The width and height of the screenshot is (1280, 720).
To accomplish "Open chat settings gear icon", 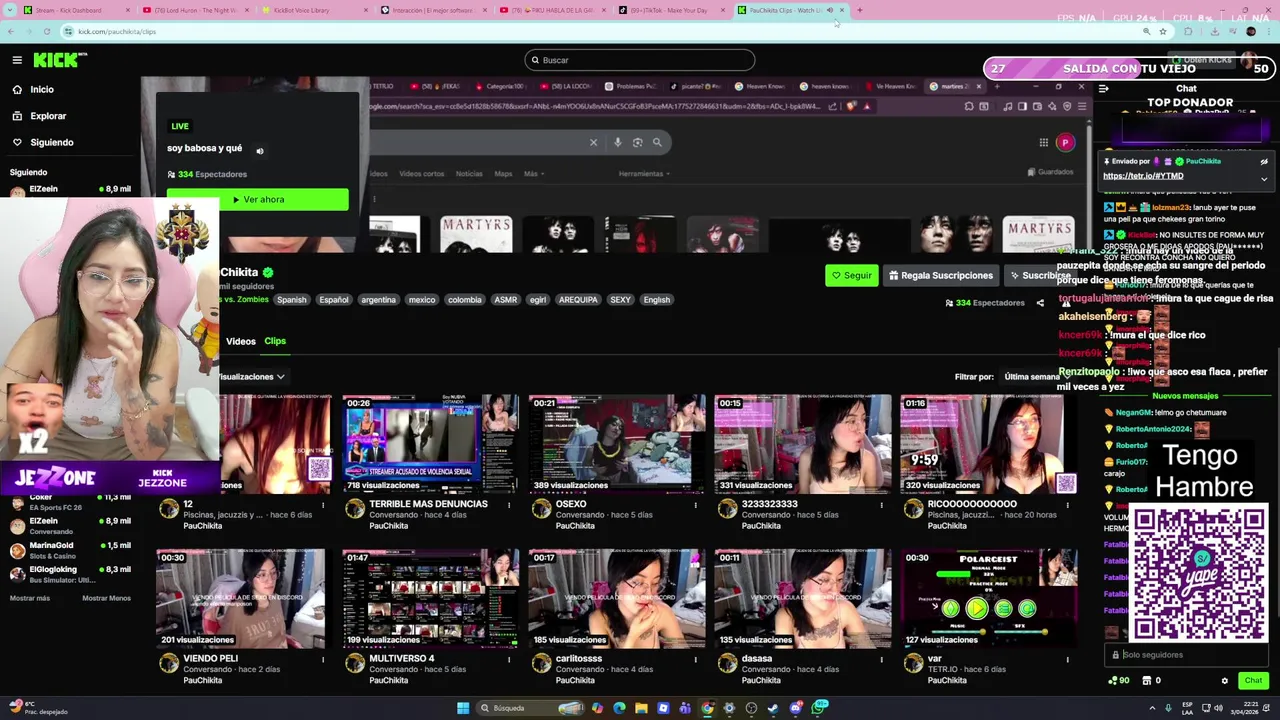I will coord(1224,681).
